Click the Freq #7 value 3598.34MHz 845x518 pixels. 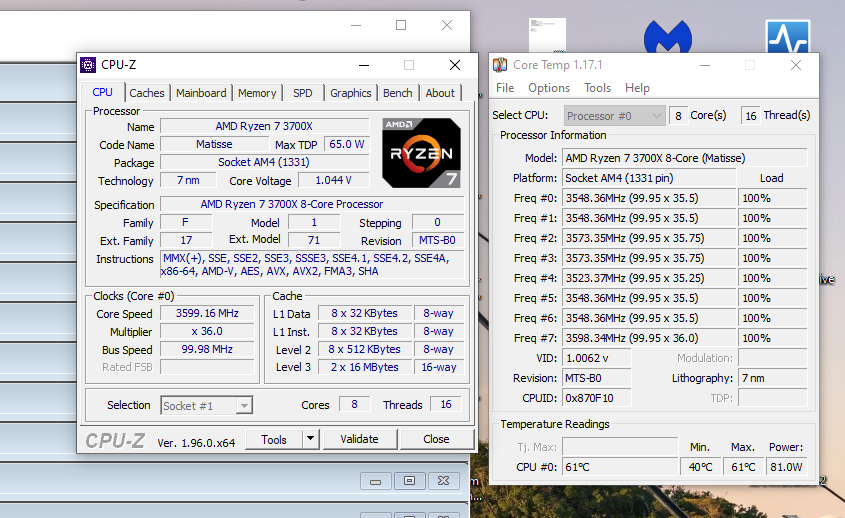[649, 338]
